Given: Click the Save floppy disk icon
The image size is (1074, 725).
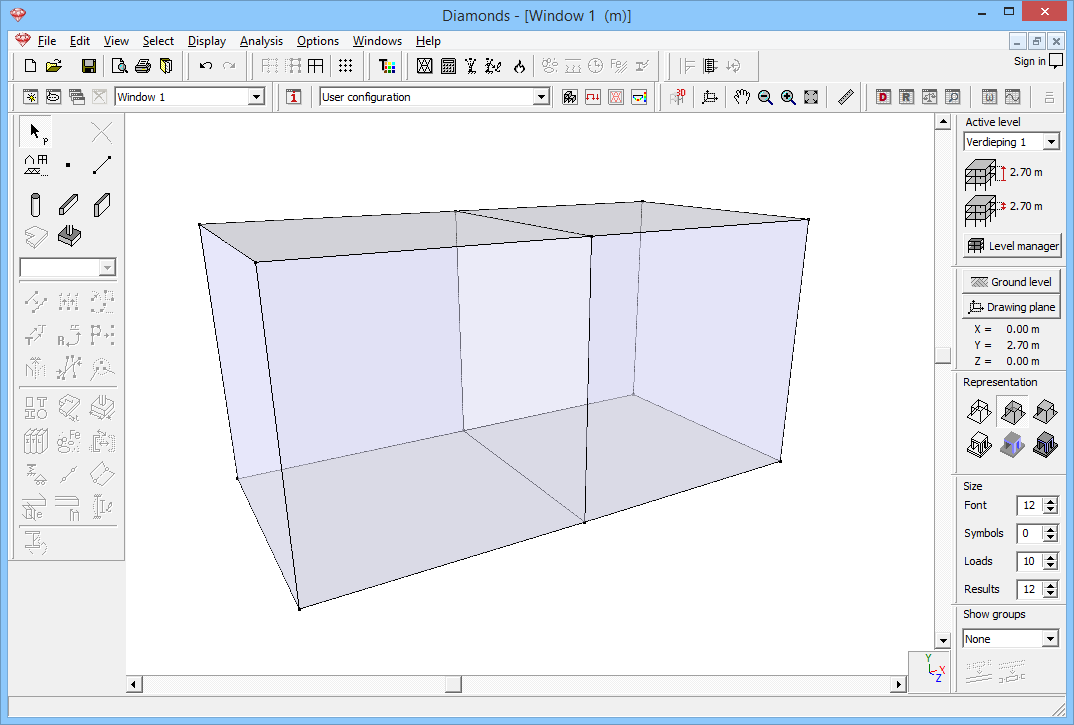Looking at the screenshot, I should click(x=89, y=66).
